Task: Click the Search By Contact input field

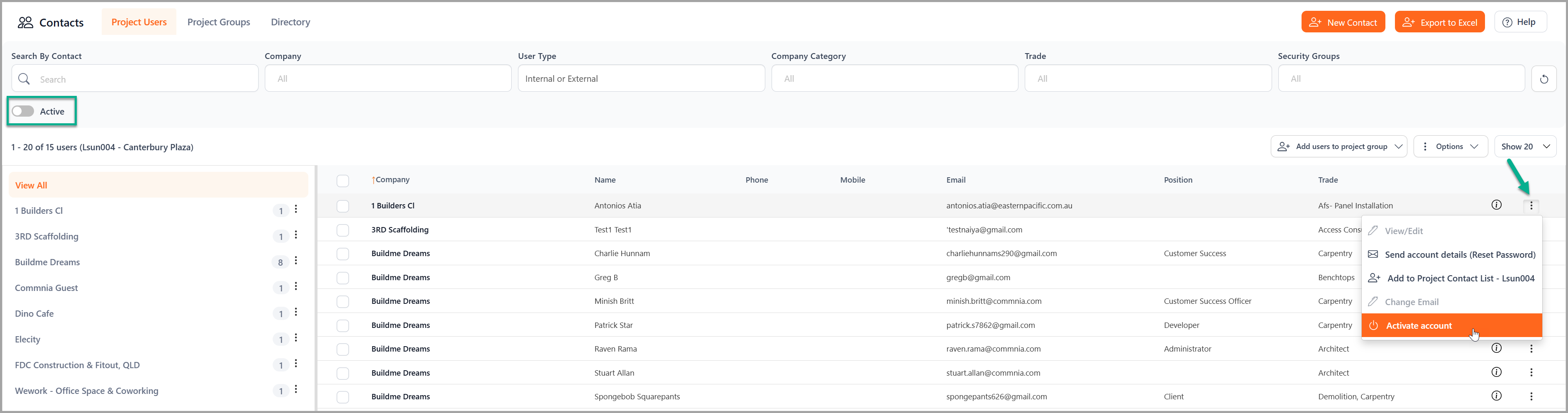Action: (134, 78)
